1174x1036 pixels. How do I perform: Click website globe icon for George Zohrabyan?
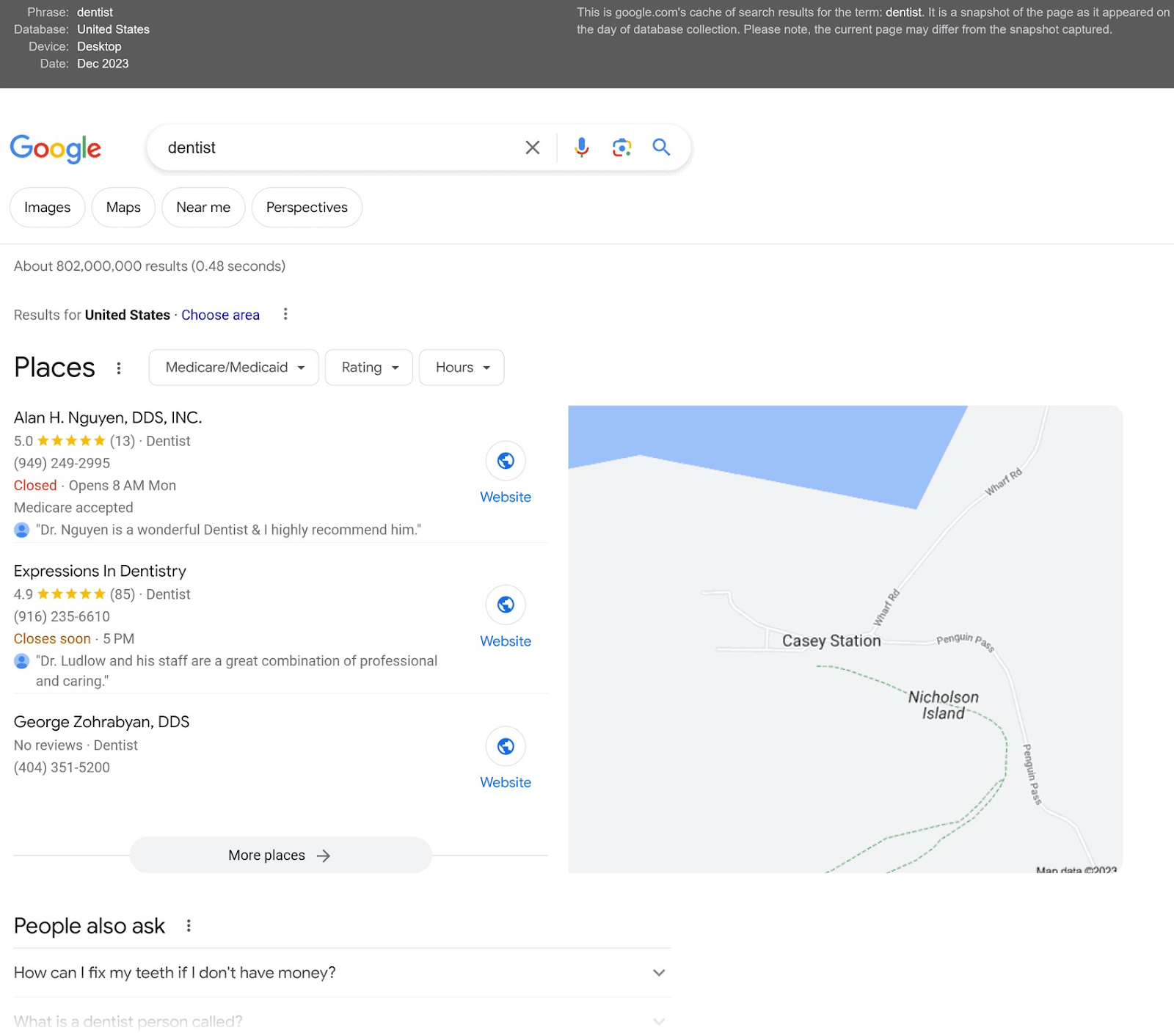click(505, 746)
